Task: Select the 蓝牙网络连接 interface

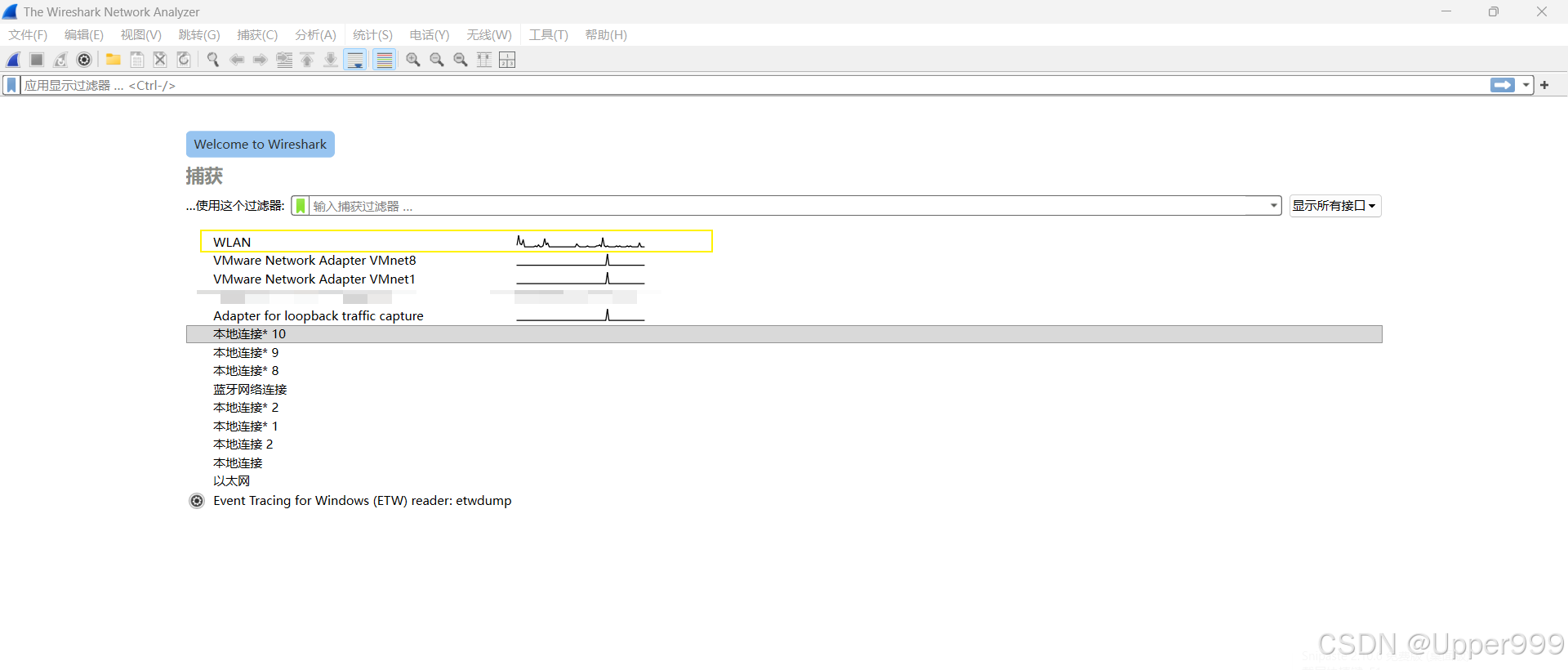Action: point(250,390)
